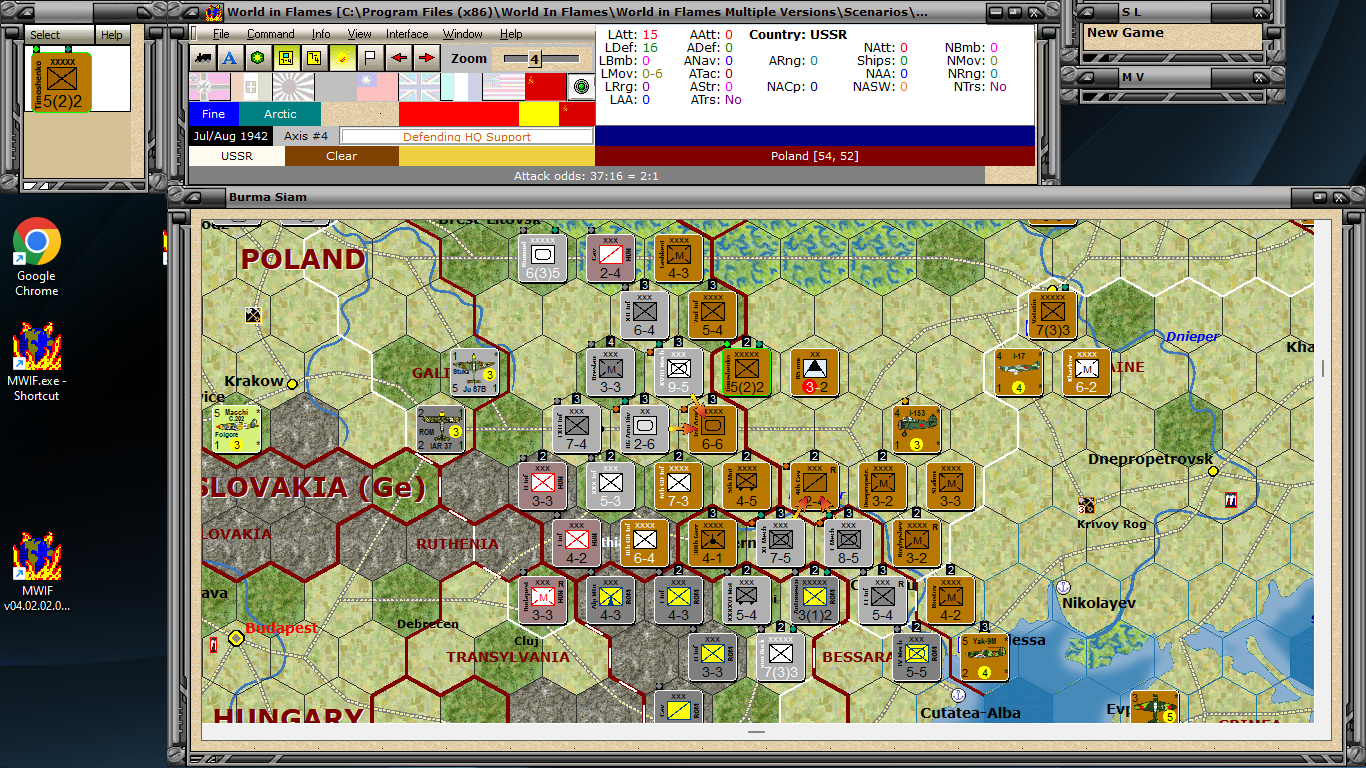Viewport: 1366px width, 768px height.
Task: Open the Info menu
Action: tap(320, 34)
